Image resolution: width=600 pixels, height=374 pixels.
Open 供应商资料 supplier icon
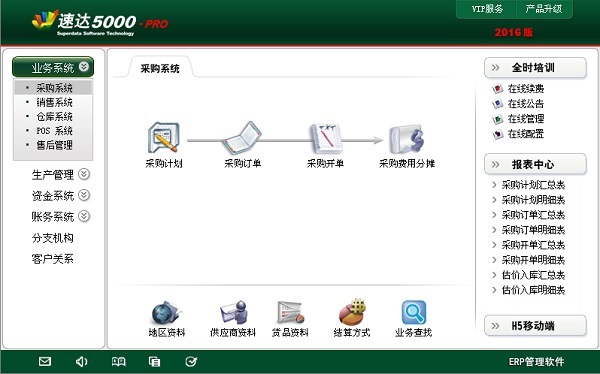click(x=233, y=312)
